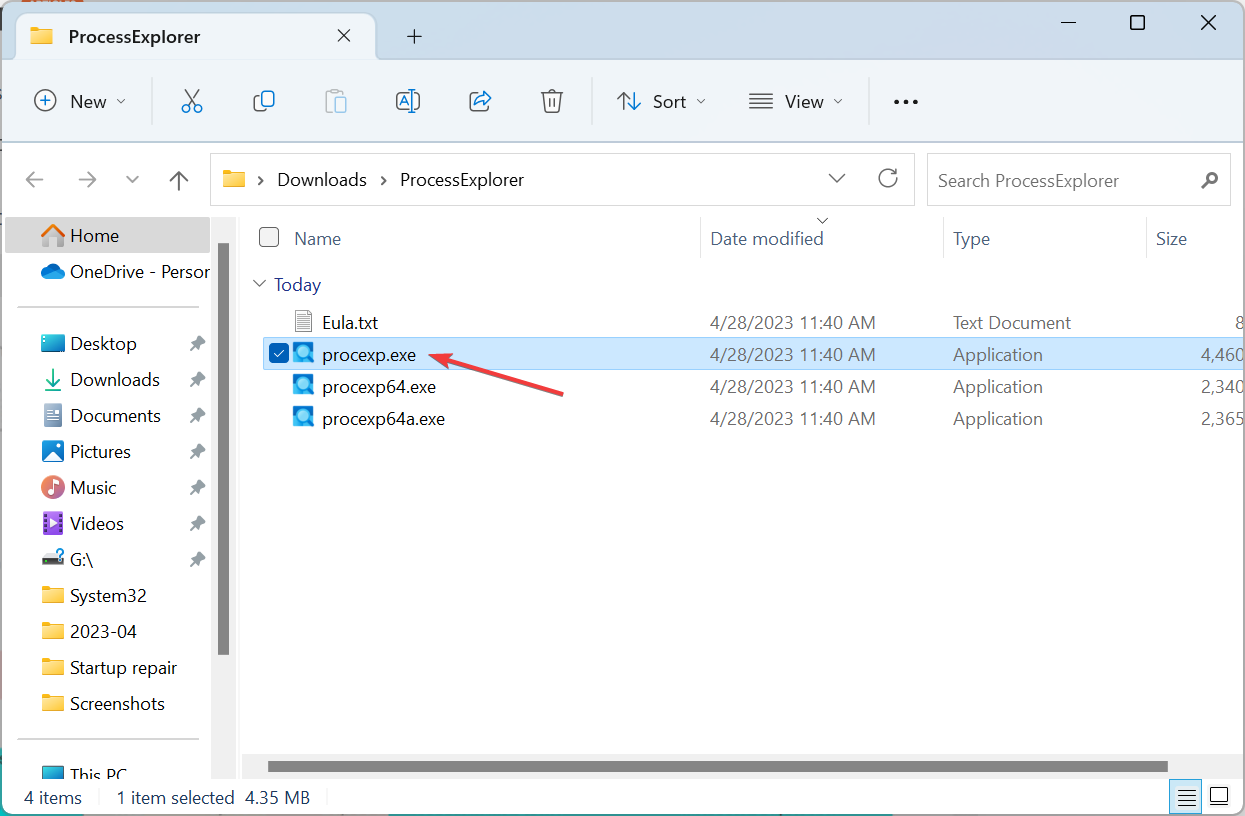Click navigation pane vertical scrollbar
The image size is (1245, 816).
tap(224, 448)
